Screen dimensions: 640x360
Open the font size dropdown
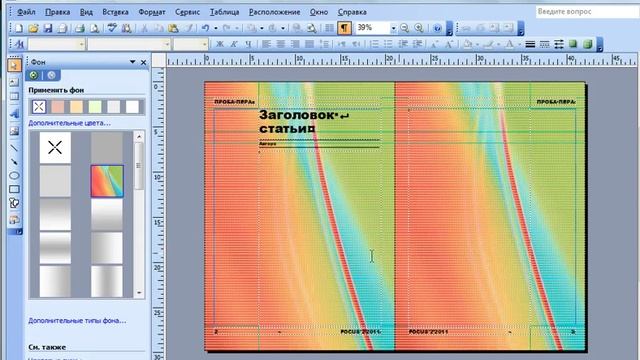(x=204, y=44)
